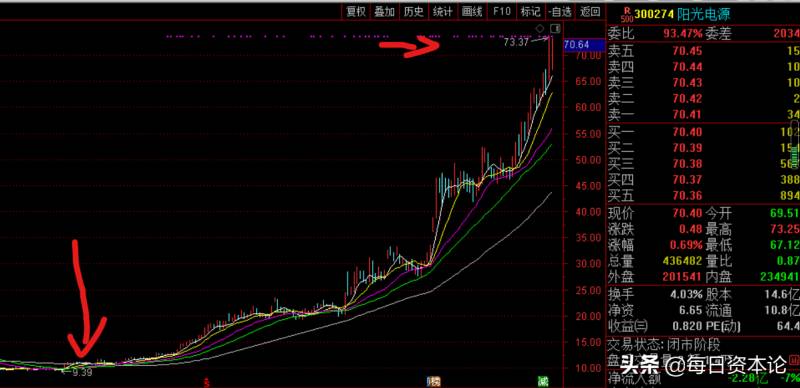Click the red marker on bottom axis

pyautogui.click(x=207, y=382)
